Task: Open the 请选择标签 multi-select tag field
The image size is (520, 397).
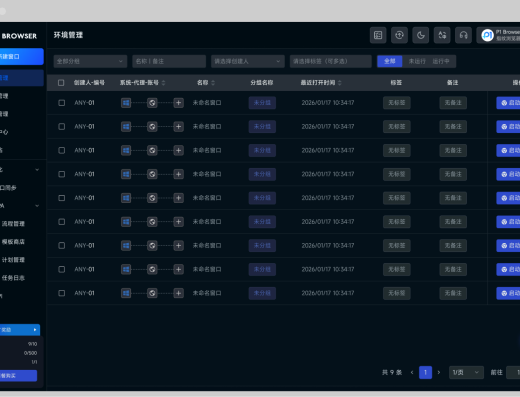Action: pyautogui.click(x=331, y=61)
